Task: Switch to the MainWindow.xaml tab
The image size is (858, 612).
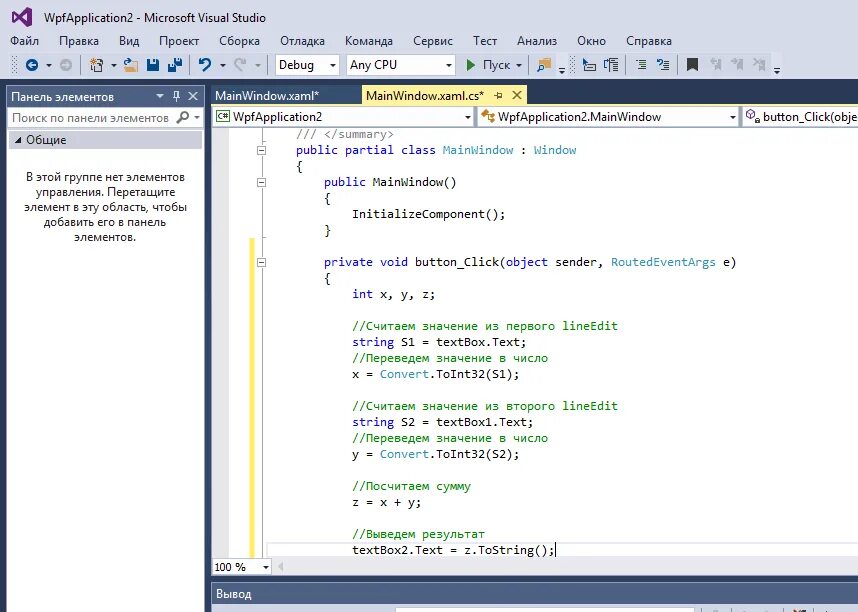Action: pos(267,96)
